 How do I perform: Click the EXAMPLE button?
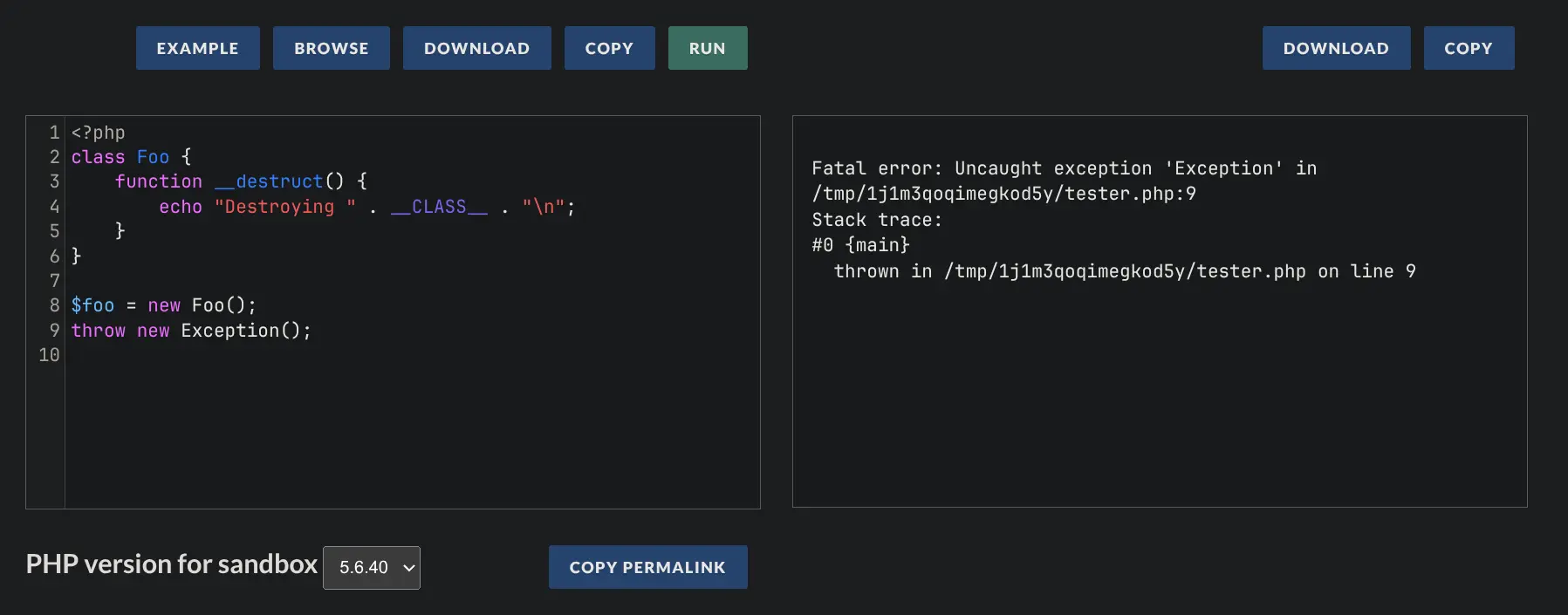197,48
